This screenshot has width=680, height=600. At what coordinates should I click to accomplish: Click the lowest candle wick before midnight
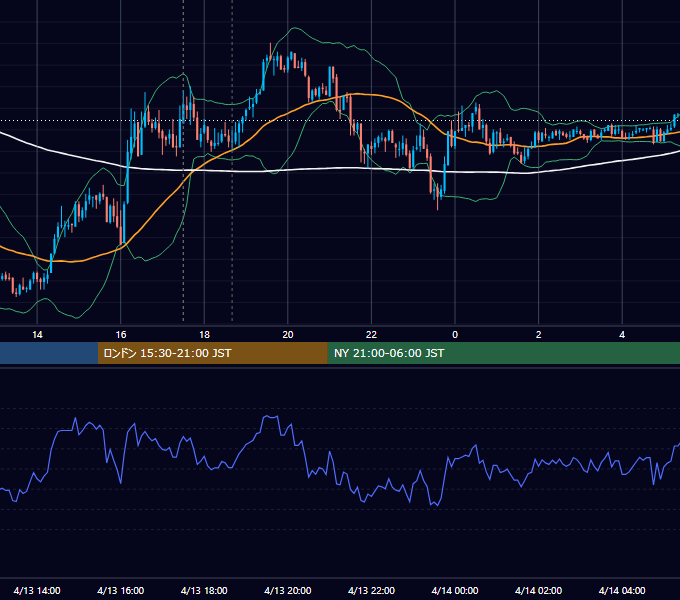[438, 197]
